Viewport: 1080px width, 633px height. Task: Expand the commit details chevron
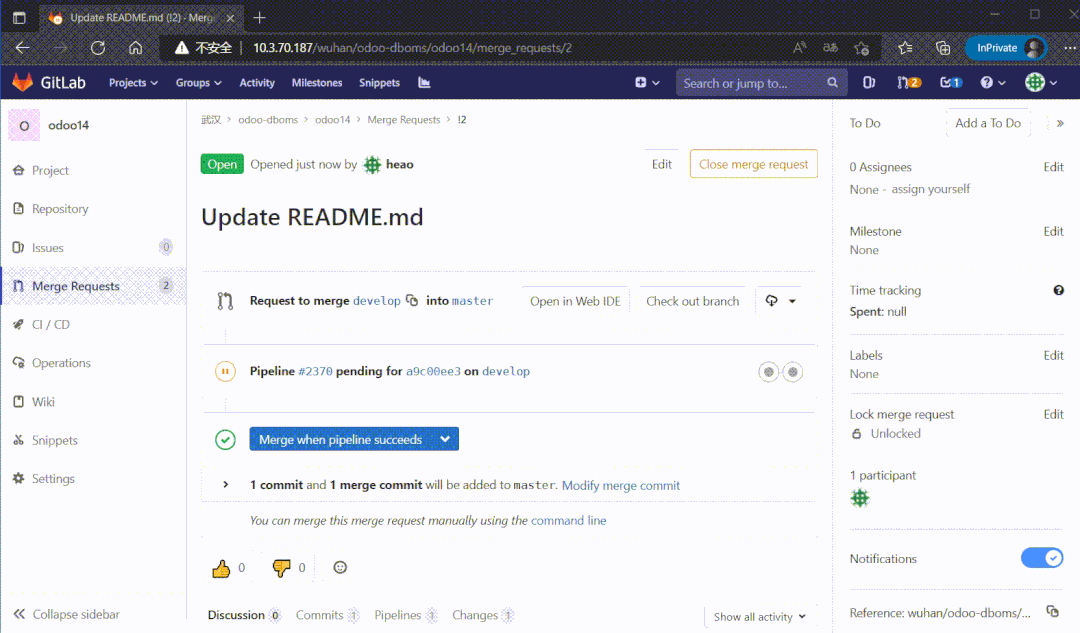(226, 485)
